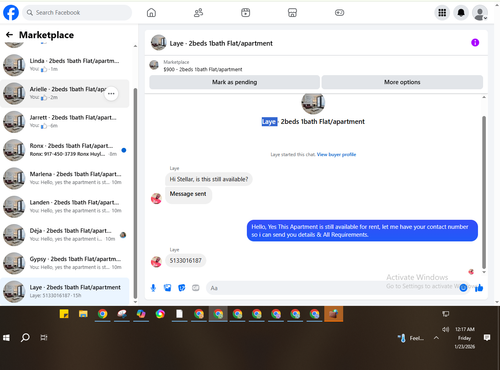This screenshot has height=370, width=500.
Task: Click the 'Hi Stellar, is this still available?' message
Action: pyautogui.click(x=209, y=179)
